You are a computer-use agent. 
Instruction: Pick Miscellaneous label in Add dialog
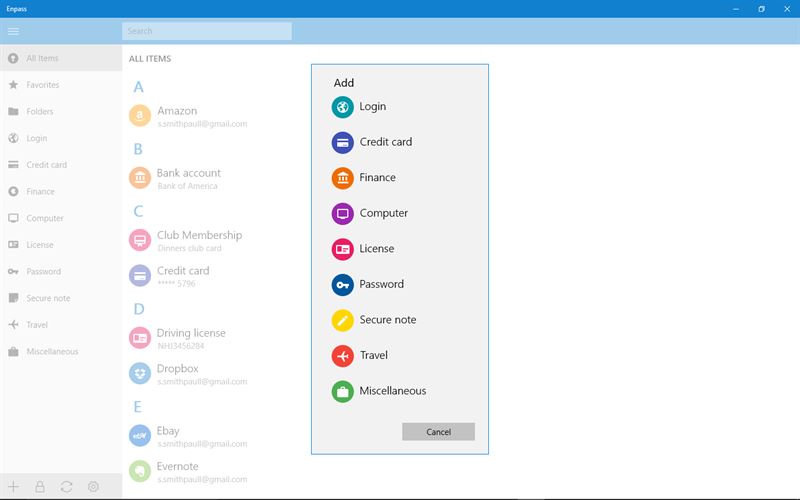tap(392, 391)
